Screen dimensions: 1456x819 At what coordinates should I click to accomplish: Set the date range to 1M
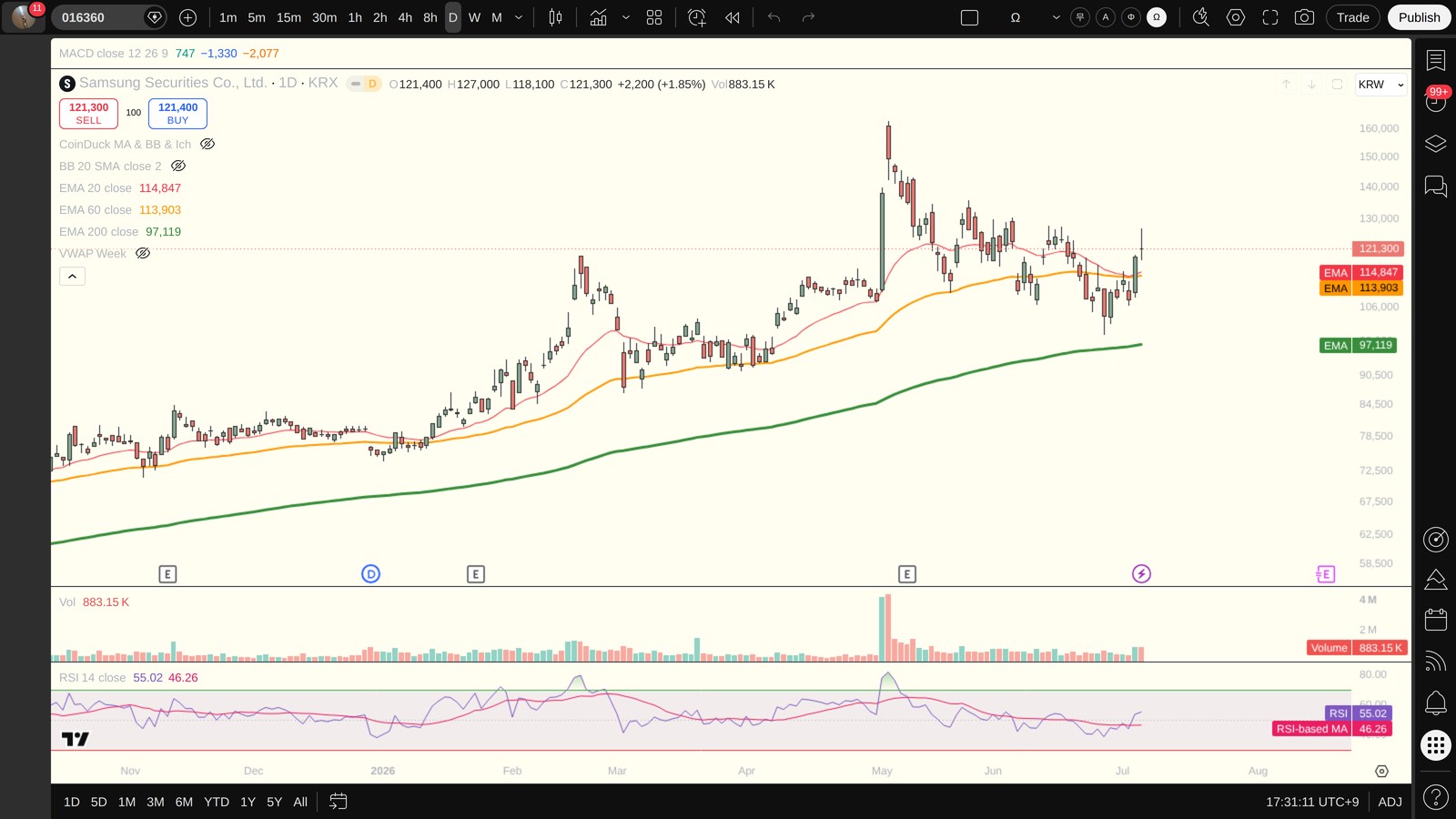126,802
